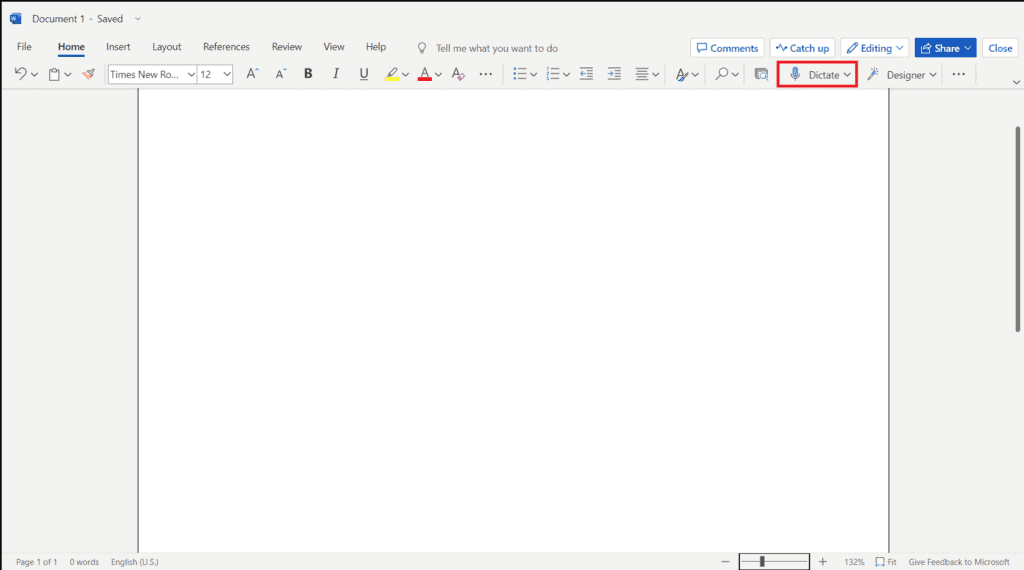Select the Format Painter brush

89,74
